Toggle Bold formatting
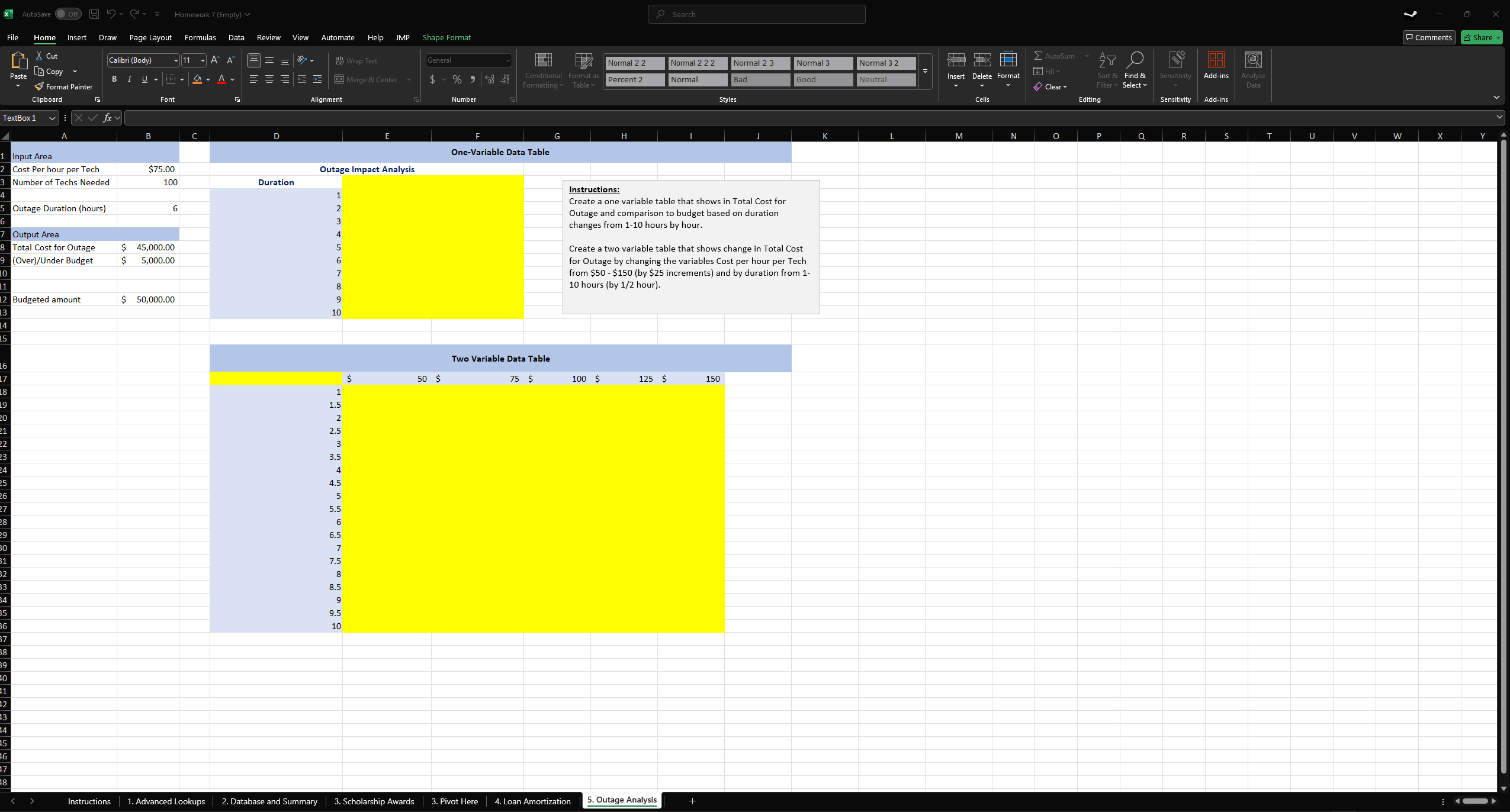The image size is (1510, 812). (x=114, y=79)
